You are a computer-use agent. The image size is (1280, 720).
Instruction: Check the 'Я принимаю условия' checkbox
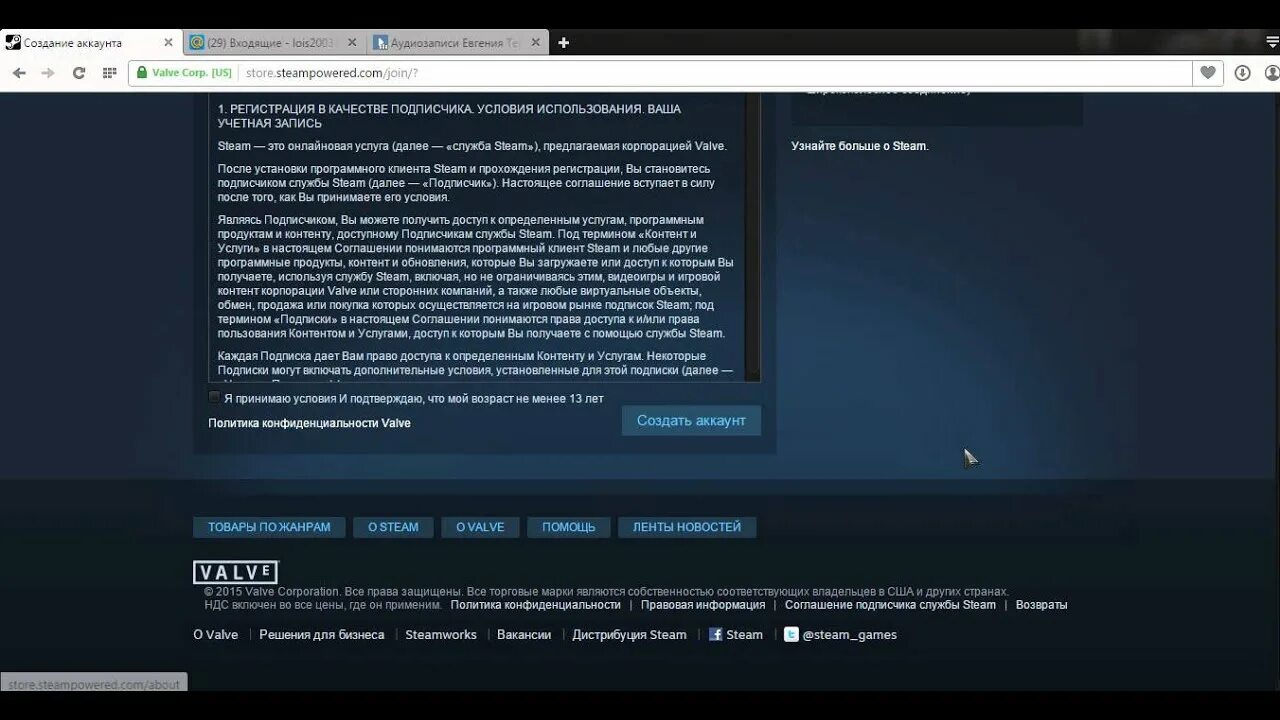tap(214, 397)
